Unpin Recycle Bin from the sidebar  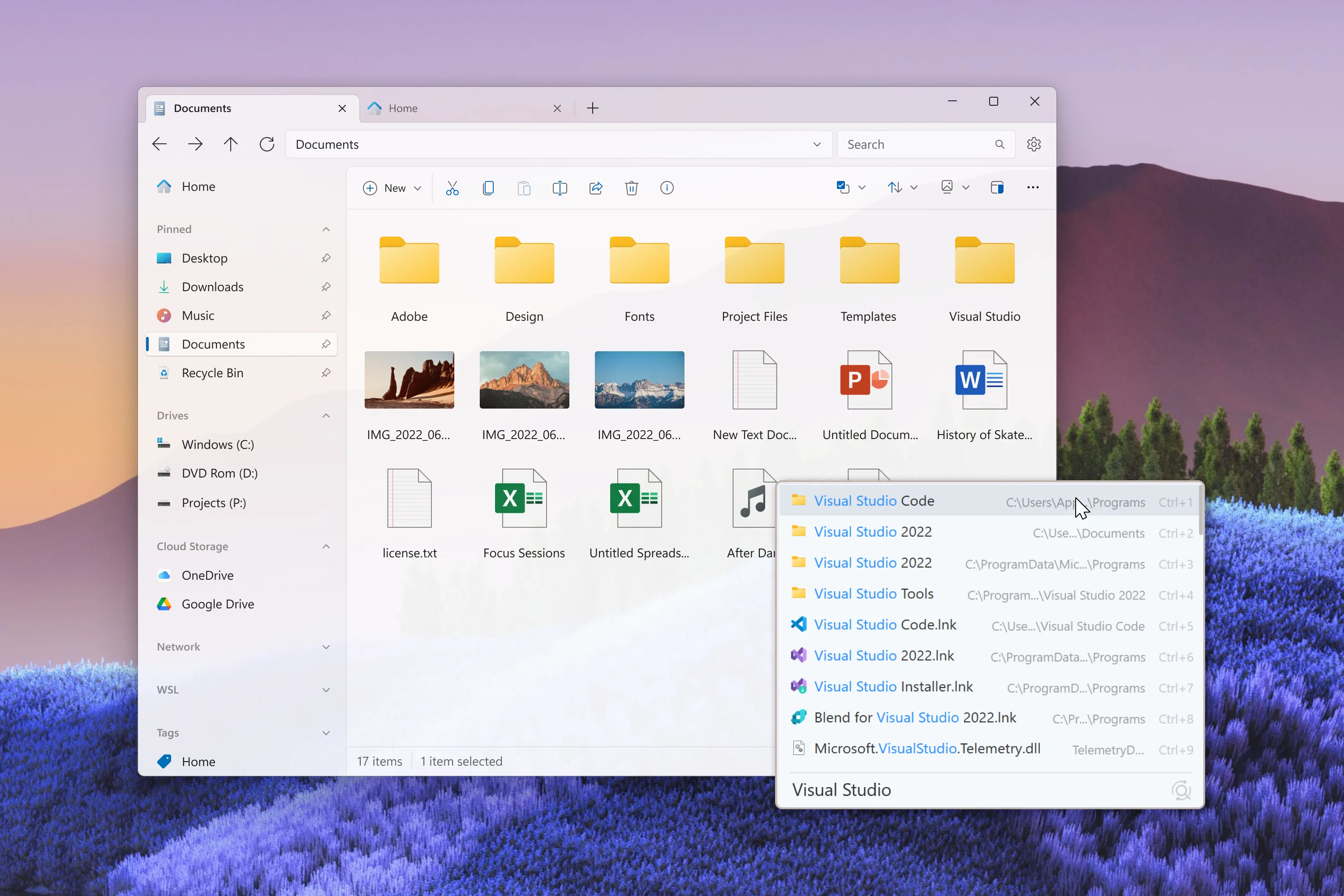pyautogui.click(x=326, y=373)
